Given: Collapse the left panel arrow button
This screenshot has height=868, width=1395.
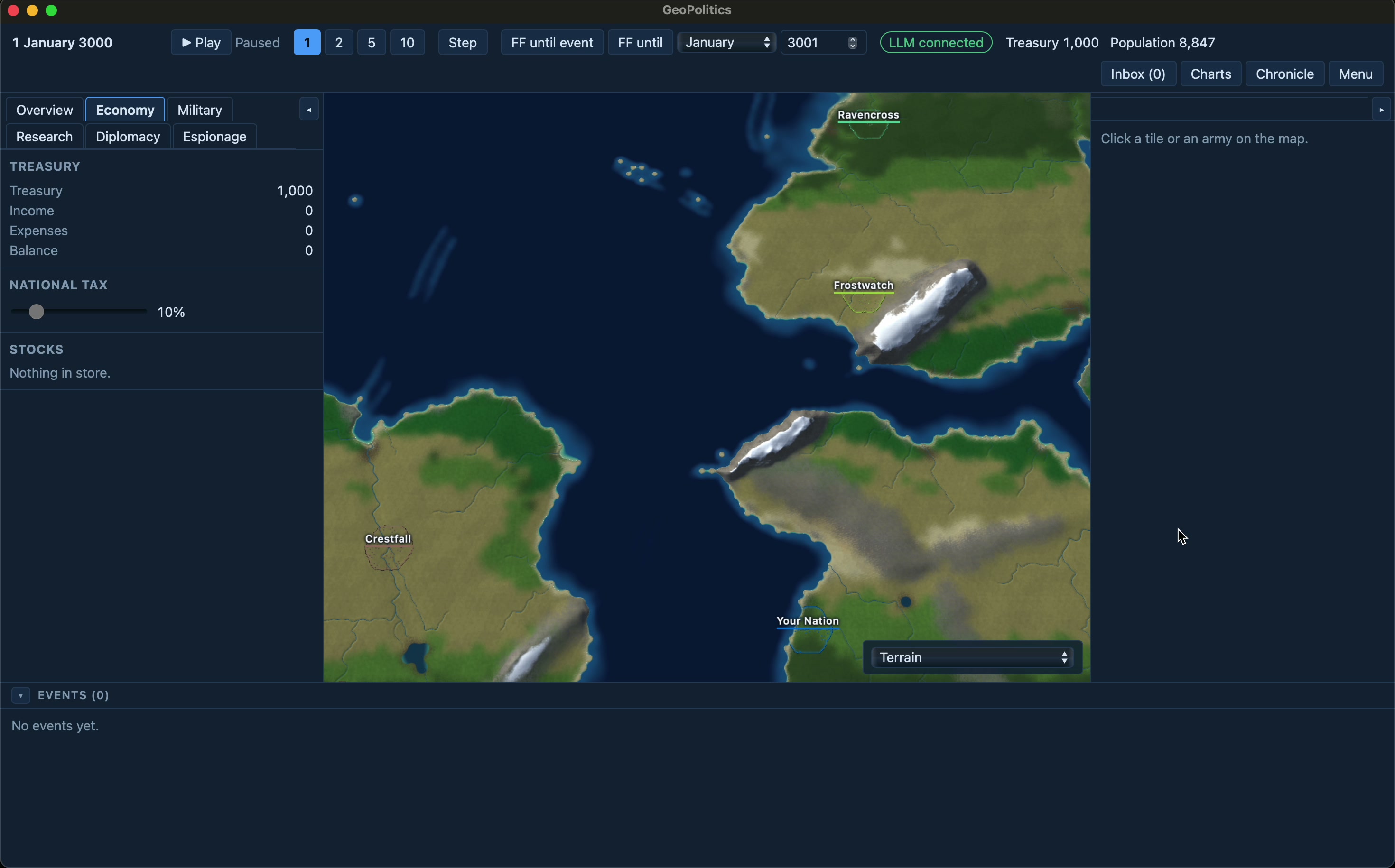Looking at the screenshot, I should (x=309, y=110).
